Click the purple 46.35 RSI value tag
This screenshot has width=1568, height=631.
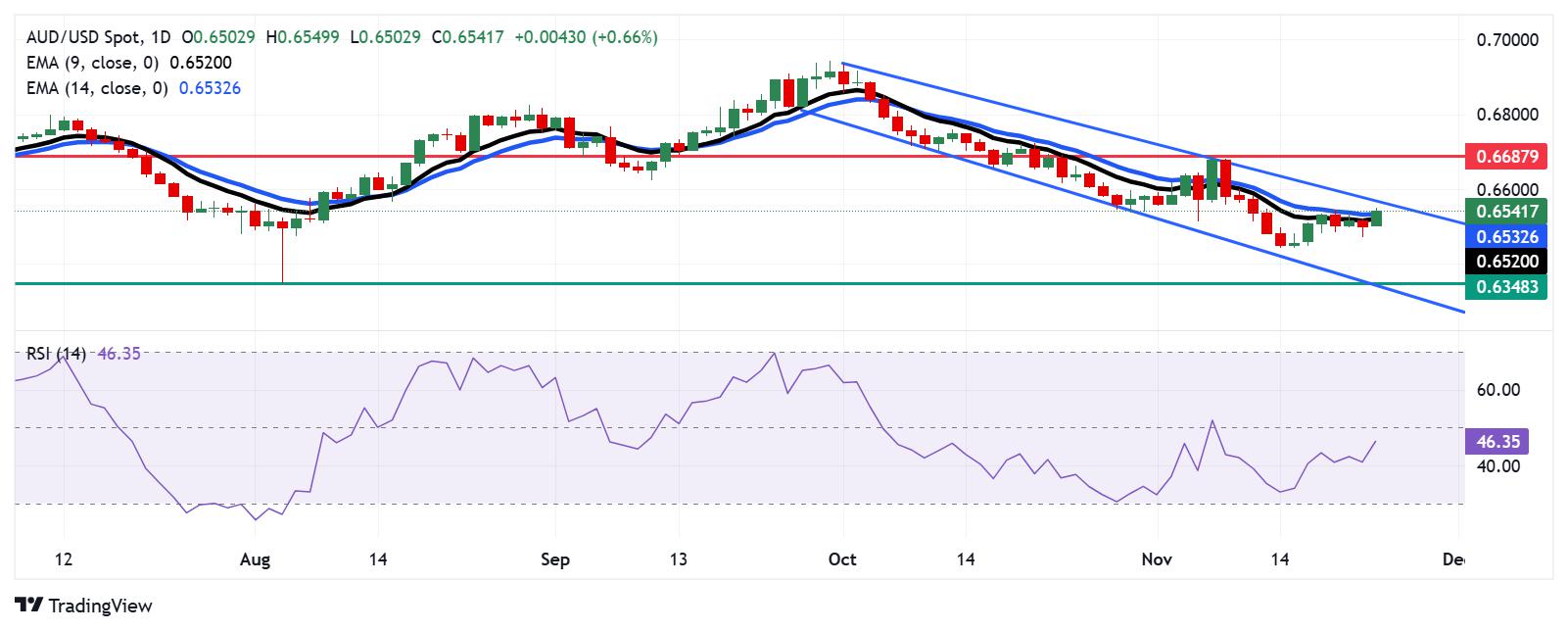tap(1498, 442)
